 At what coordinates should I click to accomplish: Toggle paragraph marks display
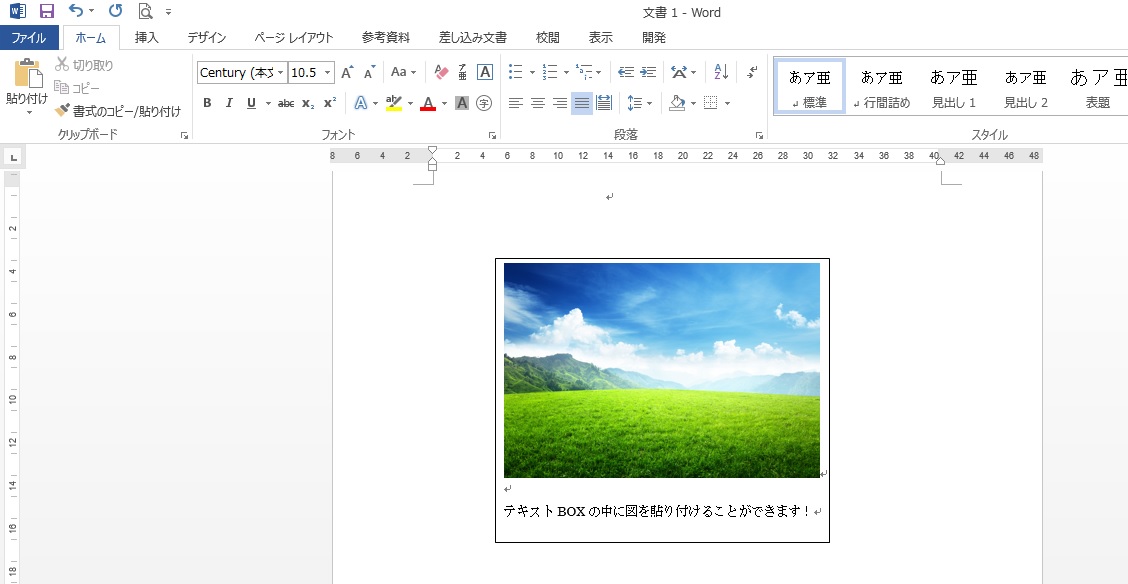(x=753, y=72)
